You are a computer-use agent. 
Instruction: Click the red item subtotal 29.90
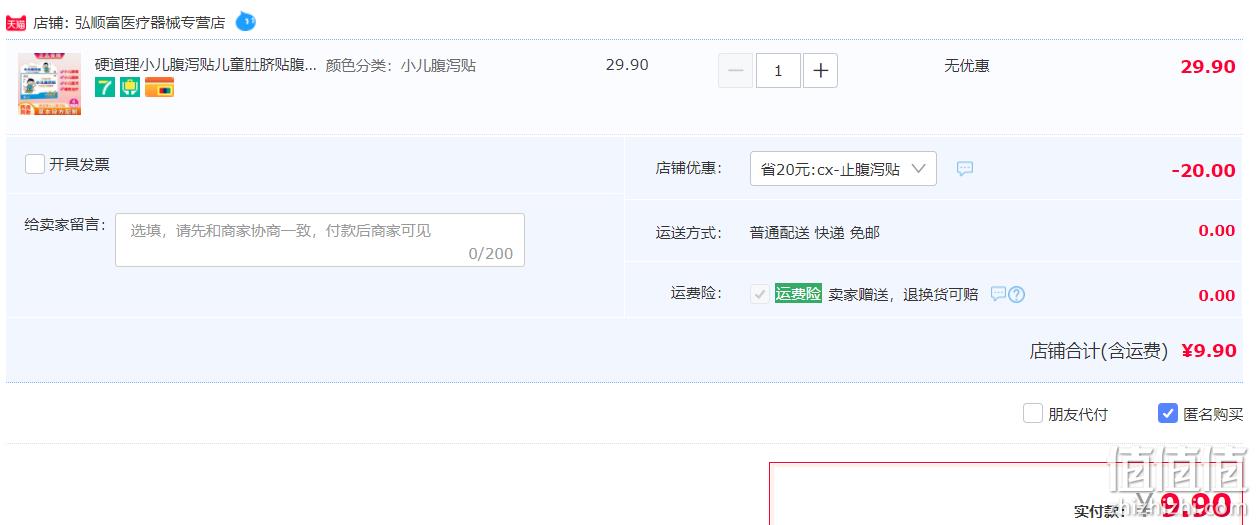coord(1208,67)
